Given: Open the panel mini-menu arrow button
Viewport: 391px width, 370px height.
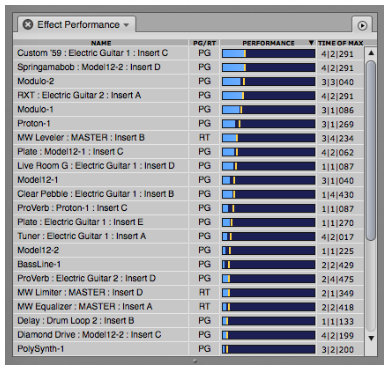Looking at the screenshot, I should [362, 25].
